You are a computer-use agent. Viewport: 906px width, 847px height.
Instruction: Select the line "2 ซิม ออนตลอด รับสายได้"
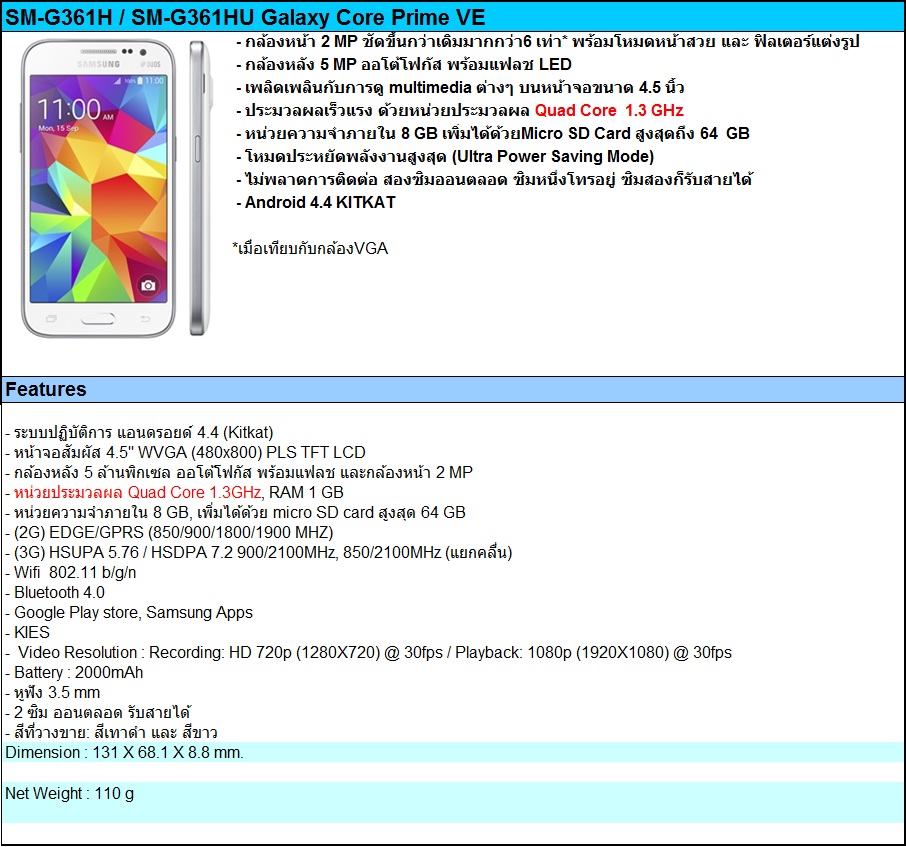98,712
